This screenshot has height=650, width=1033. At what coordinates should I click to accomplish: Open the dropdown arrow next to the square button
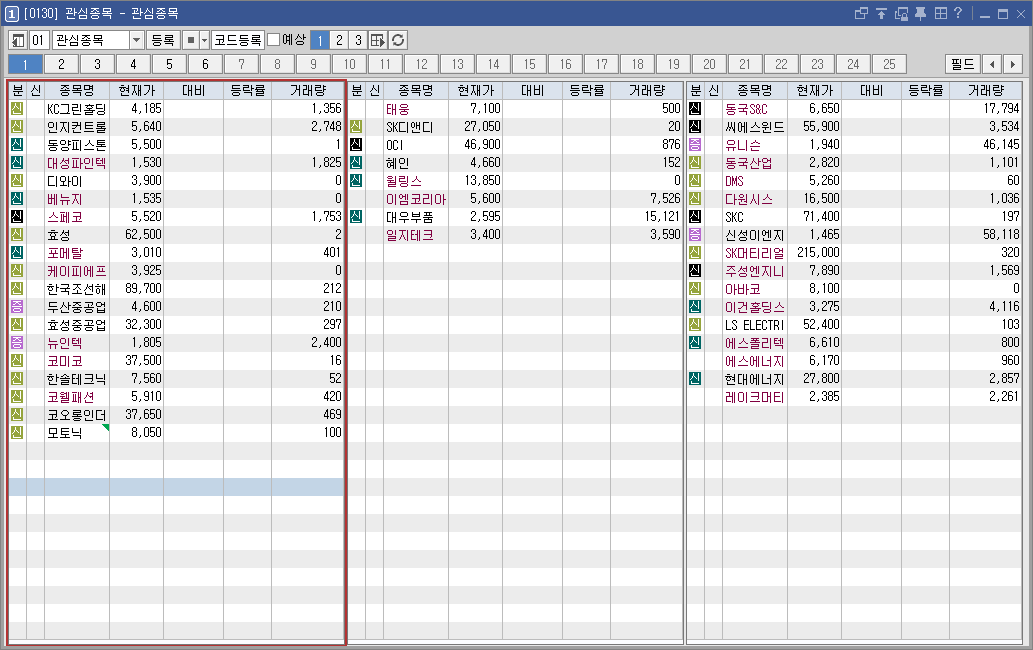click(x=204, y=40)
